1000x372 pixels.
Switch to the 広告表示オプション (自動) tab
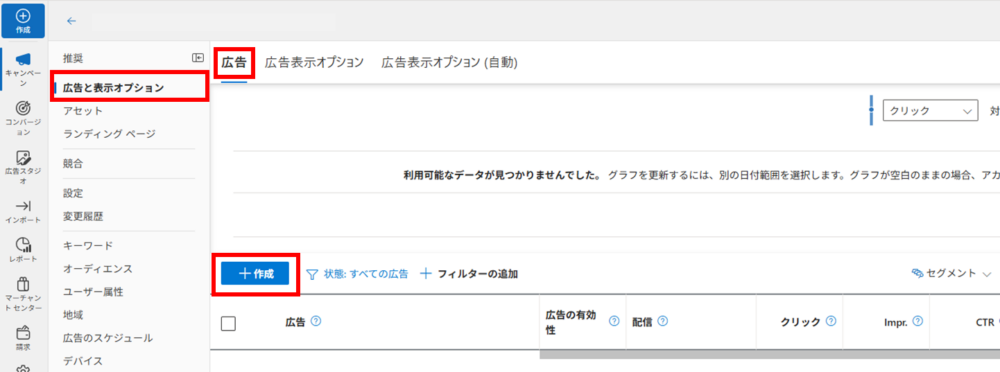click(450, 63)
